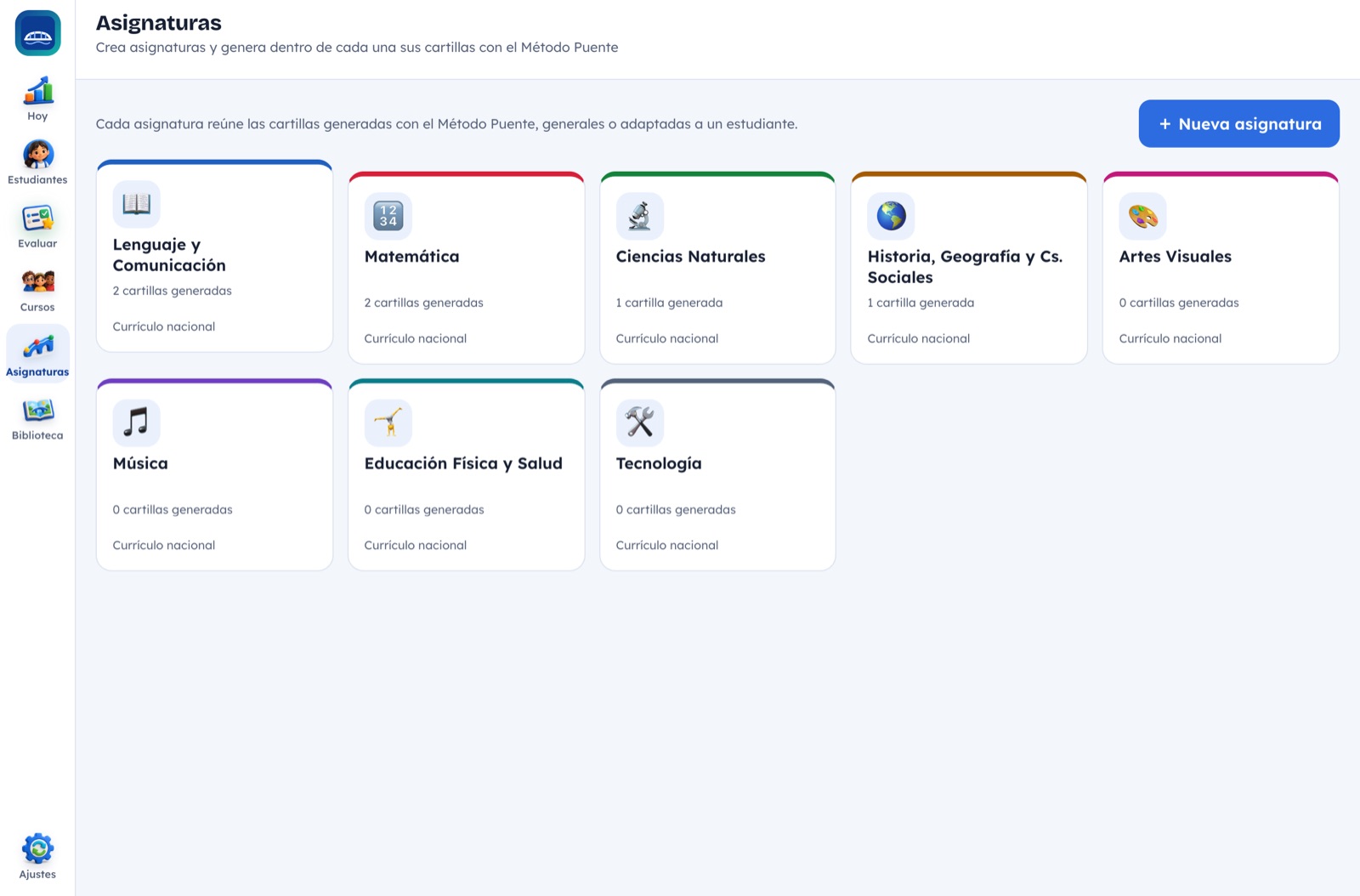The image size is (1360, 896).
Task: Click 'Currículo nacional' on the Tecnología card
Action: tap(667, 546)
